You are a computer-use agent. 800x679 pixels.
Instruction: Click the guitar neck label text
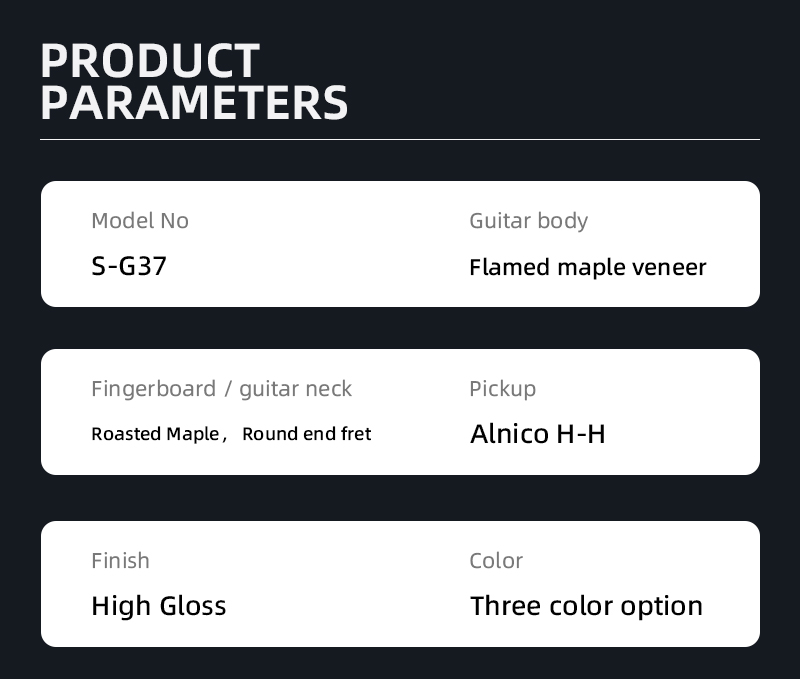coord(295,389)
